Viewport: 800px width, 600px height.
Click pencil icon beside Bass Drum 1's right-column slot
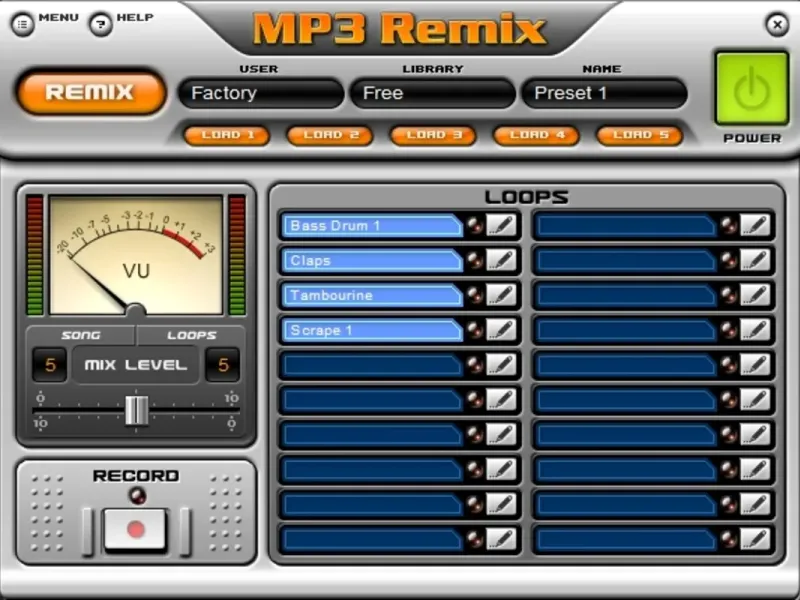(755, 225)
